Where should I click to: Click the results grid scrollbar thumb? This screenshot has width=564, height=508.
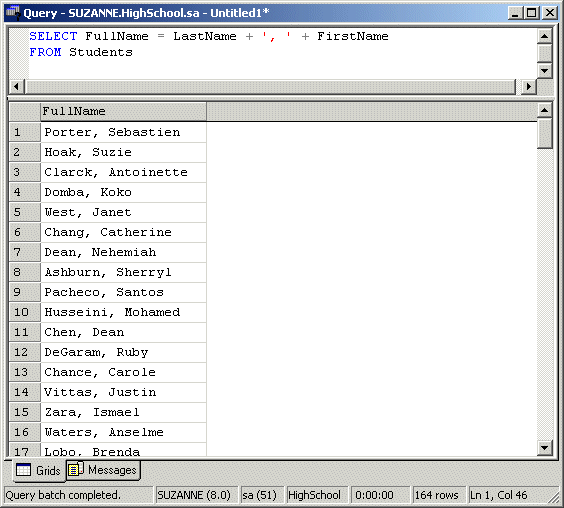pos(545,133)
